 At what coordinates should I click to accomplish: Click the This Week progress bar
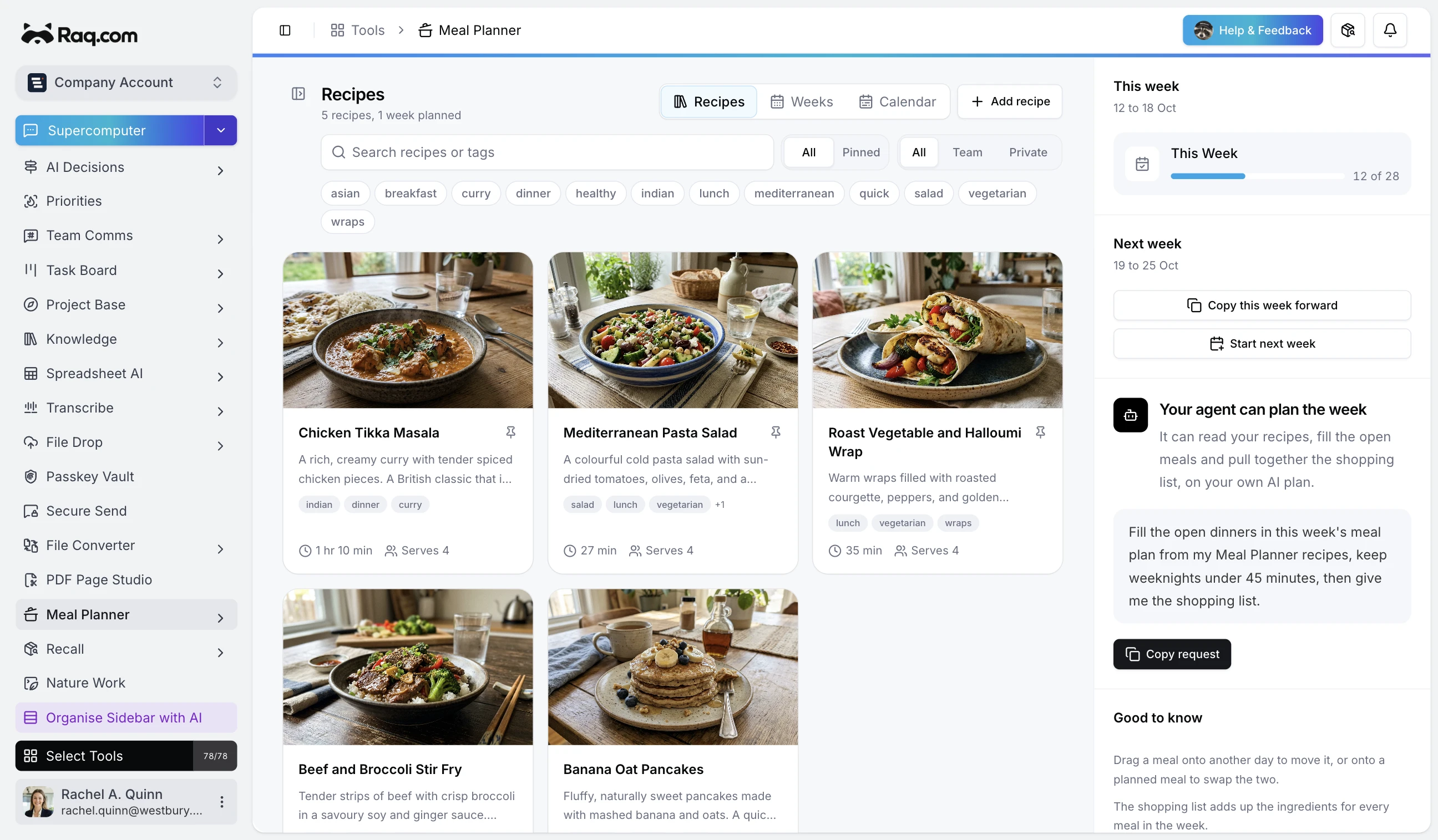(x=1257, y=176)
